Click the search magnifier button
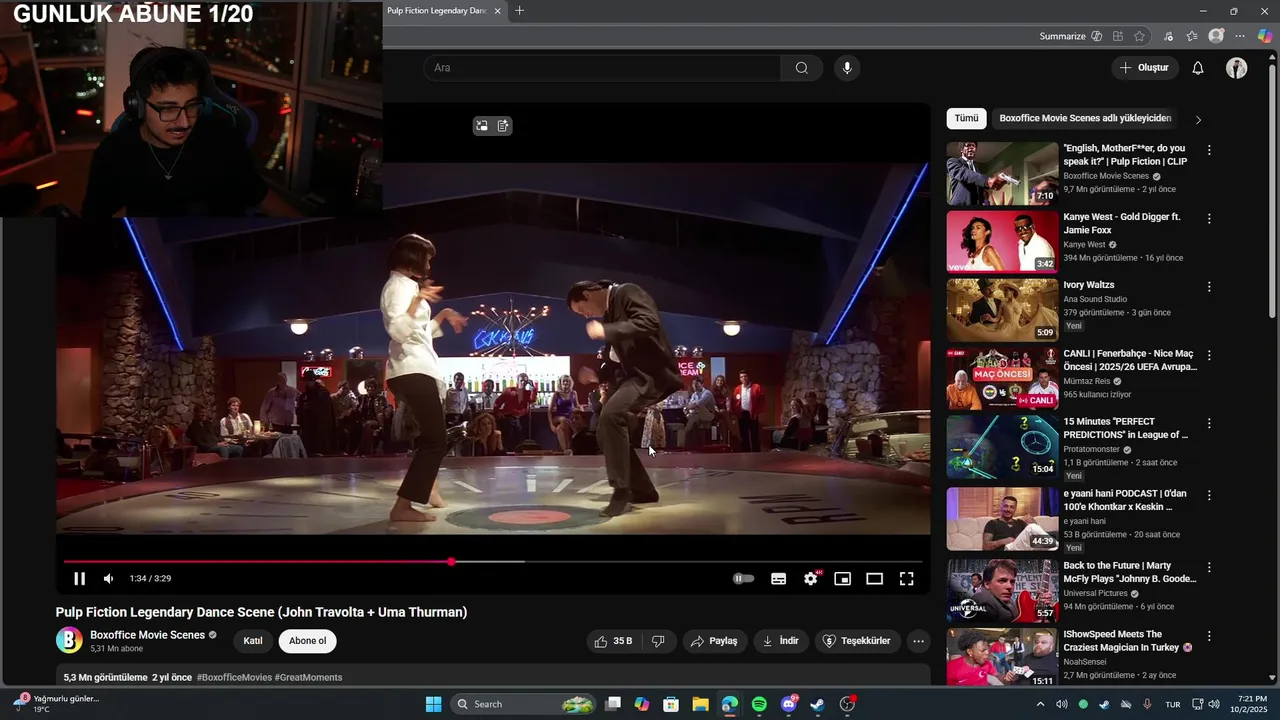The height and width of the screenshot is (720, 1280). tap(802, 68)
